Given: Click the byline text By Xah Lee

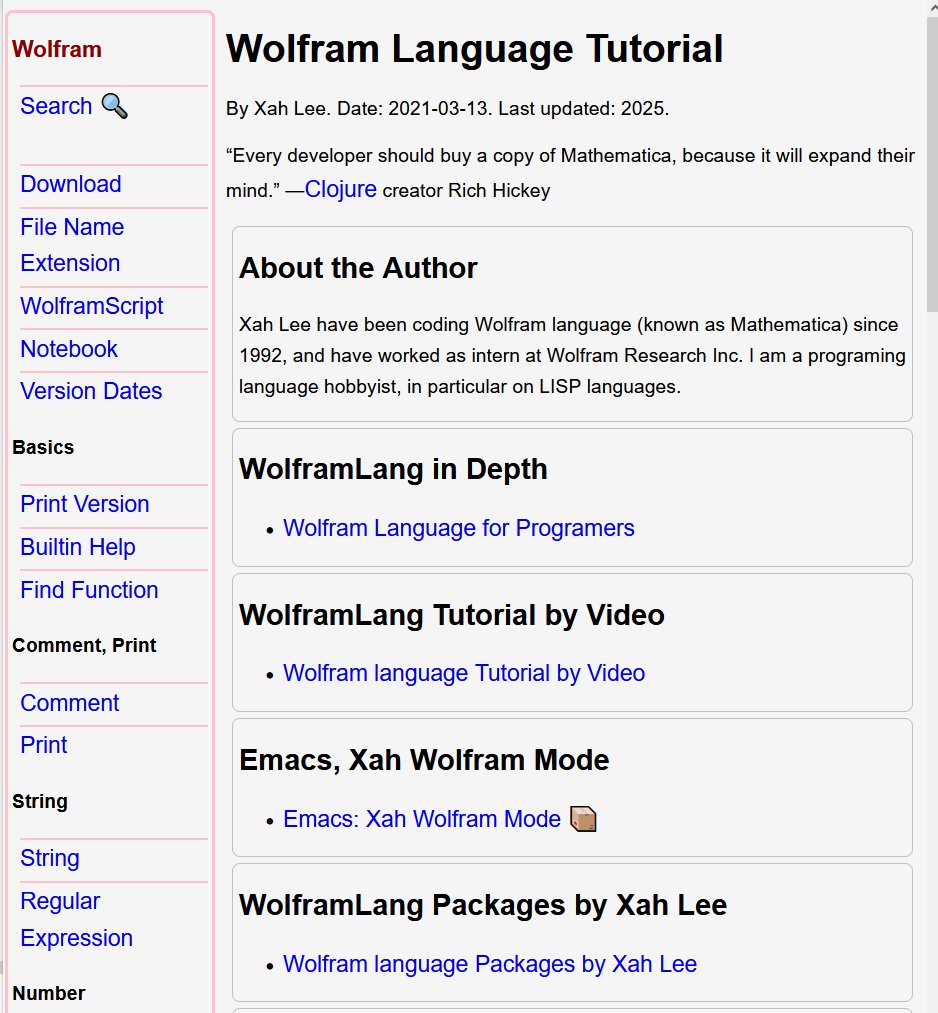Looking at the screenshot, I should click(278, 109).
